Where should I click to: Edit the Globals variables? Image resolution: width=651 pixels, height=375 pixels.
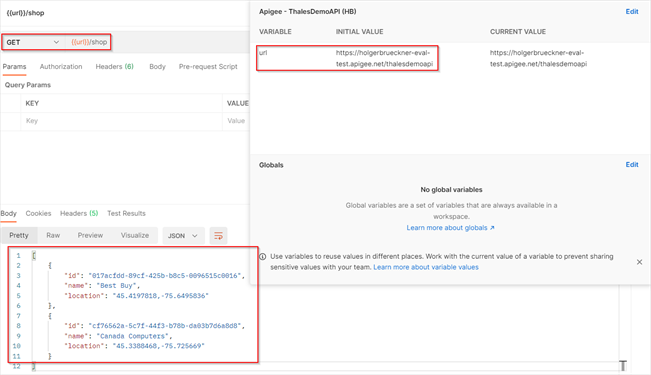click(x=632, y=165)
